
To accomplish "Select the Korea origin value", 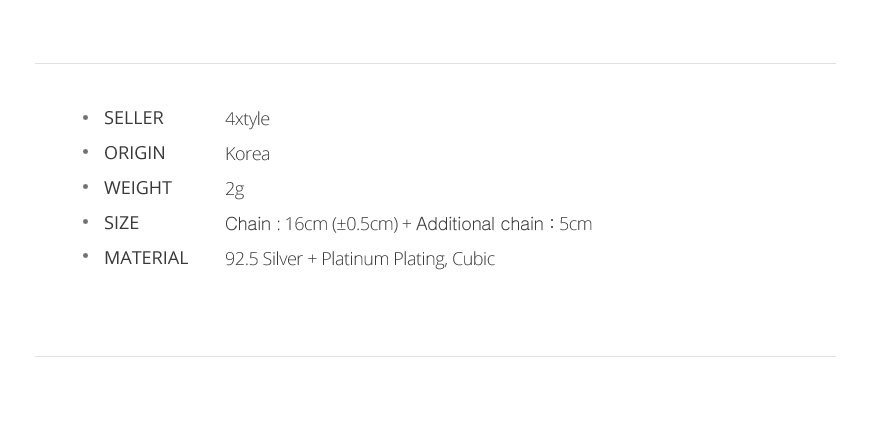I will (x=247, y=154).
